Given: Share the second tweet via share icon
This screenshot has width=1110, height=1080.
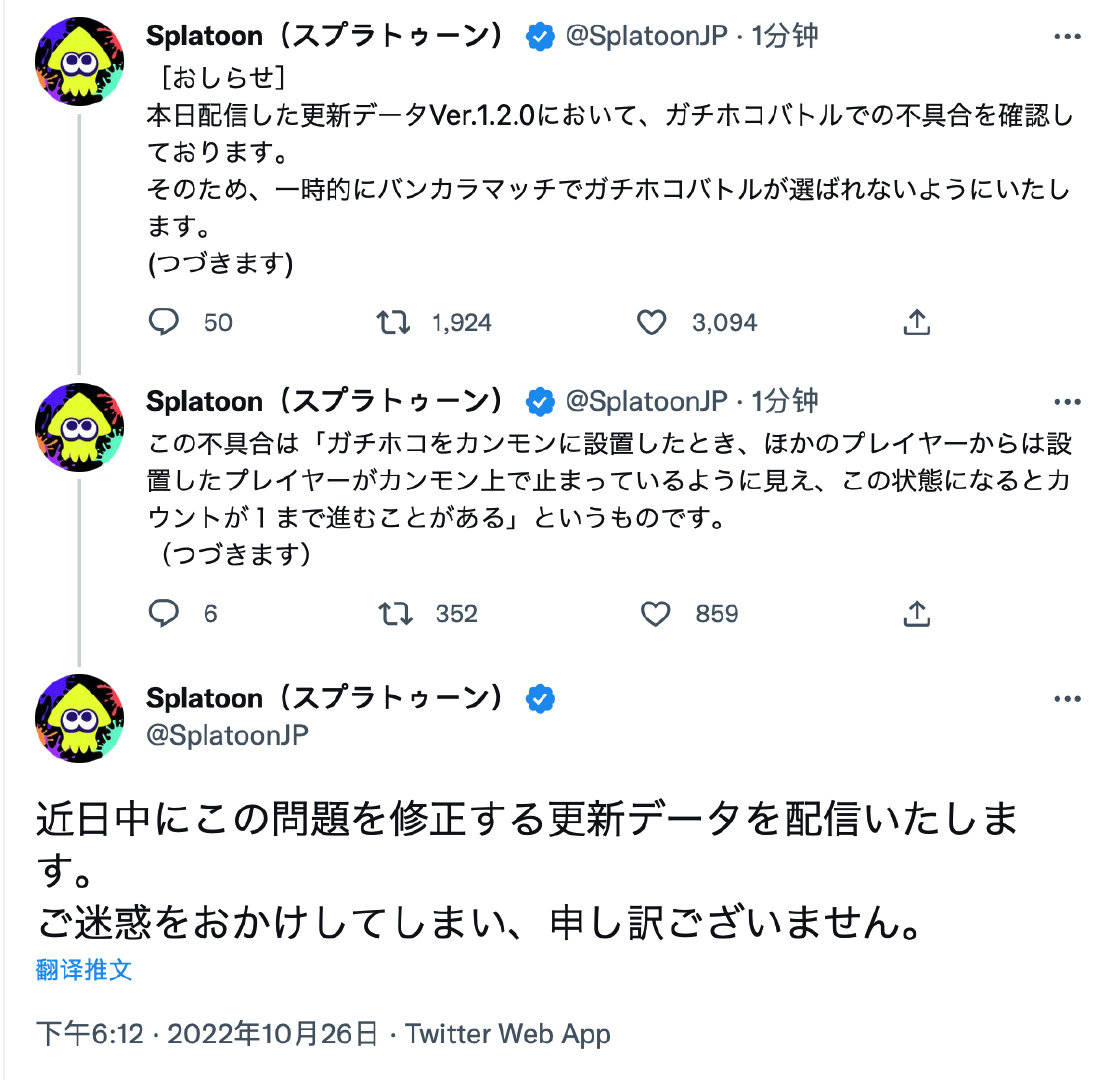Looking at the screenshot, I should click(916, 613).
